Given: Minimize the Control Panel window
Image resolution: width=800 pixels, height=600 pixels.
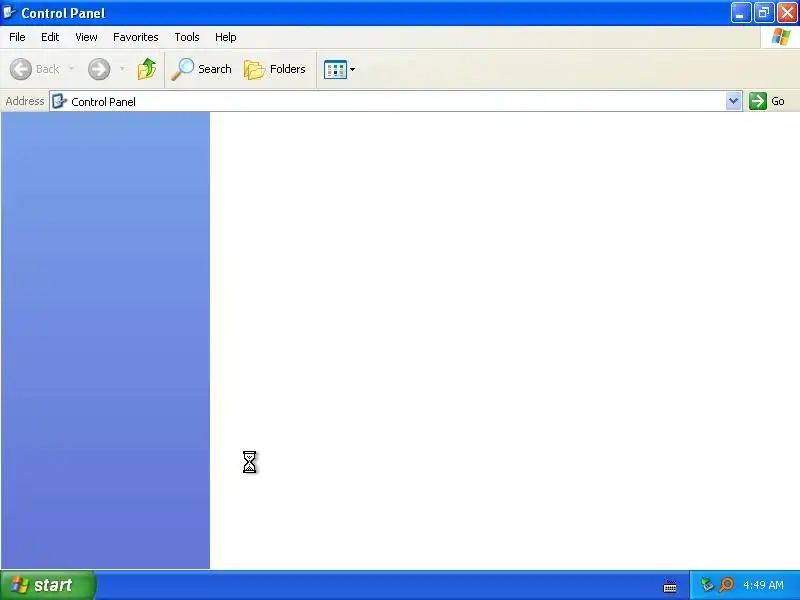Looking at the screenshot, I should pos(740,13).
